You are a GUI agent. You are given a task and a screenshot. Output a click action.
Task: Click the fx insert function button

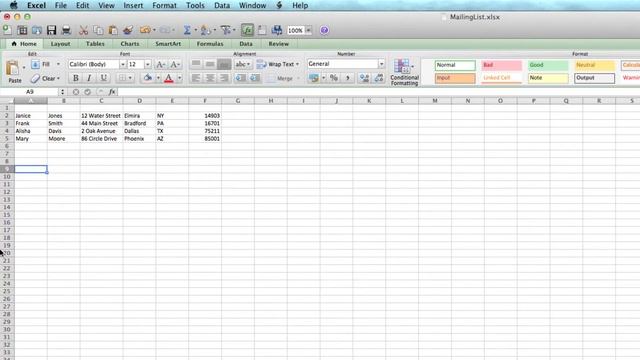click(112, 92)
